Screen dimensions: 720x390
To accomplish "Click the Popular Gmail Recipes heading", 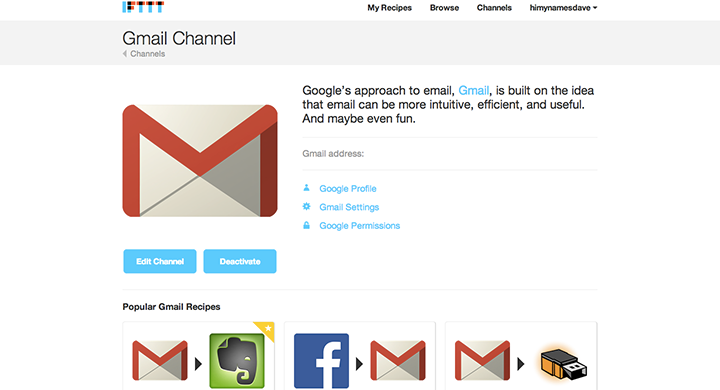I will coord(171,307).
